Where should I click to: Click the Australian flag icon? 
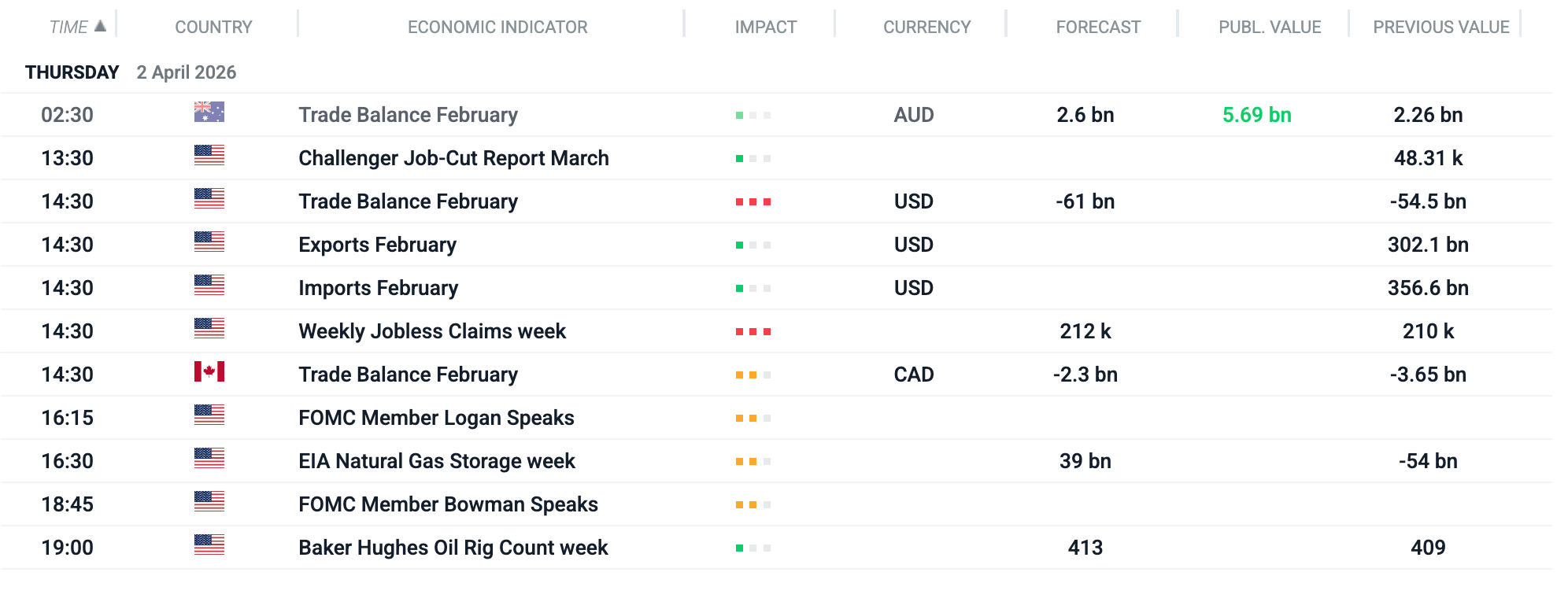click(209, 113)
